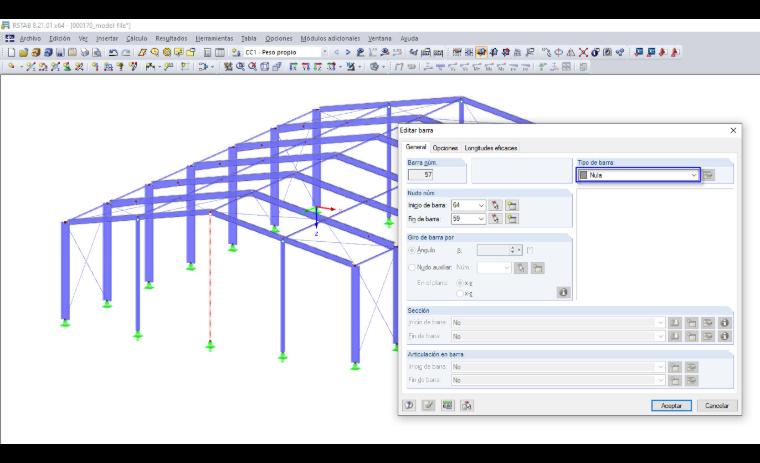Click the new node icon for Inicio de barra
This screenshot has width=760, height=463.
[x=511, y=205]
